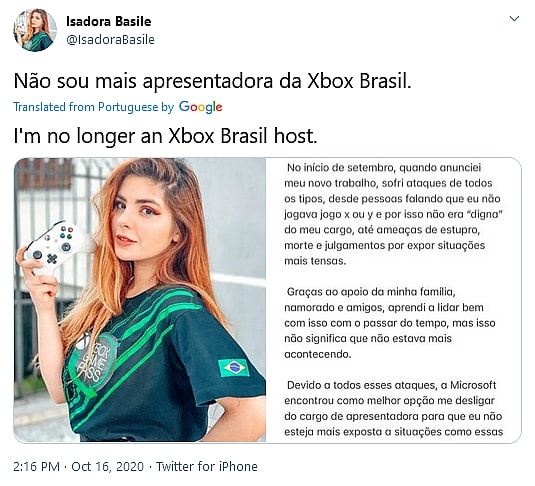Click the Brazilian flag patch on sleeve
The height and width of the screenshot is (486, 535).
[x=234, y=368]
